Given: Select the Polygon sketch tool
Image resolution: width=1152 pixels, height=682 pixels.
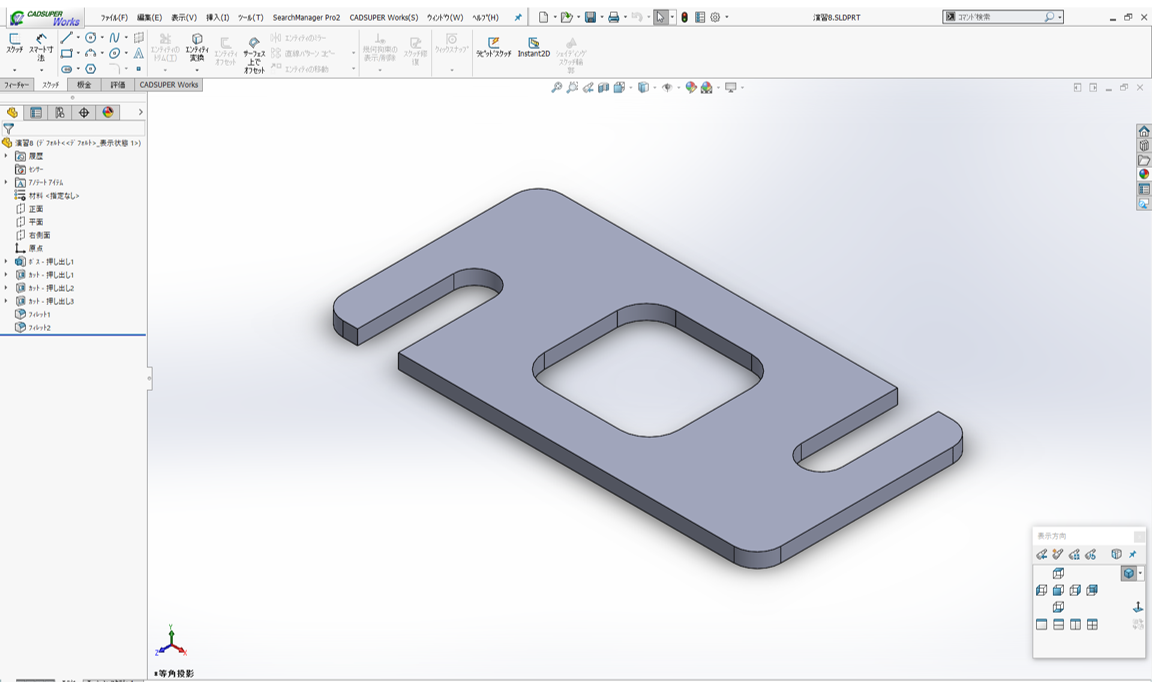Looking at the screenshot, I should tap(90, 68).
